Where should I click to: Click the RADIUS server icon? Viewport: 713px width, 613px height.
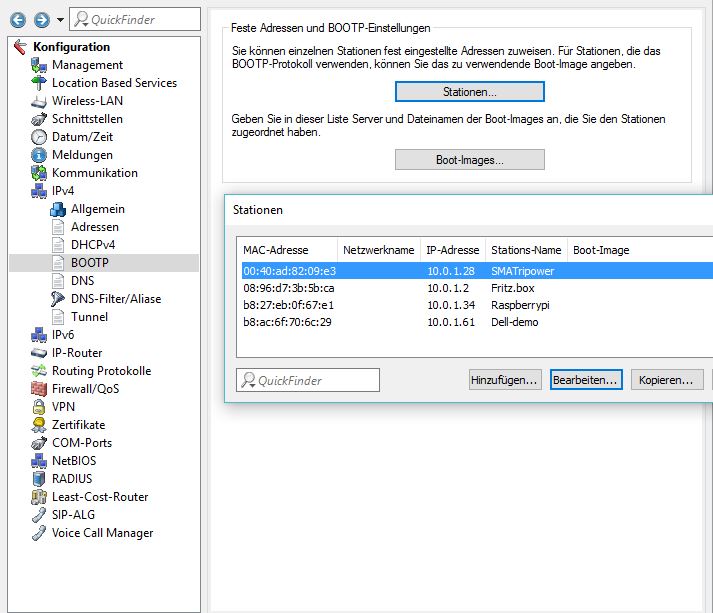tap(39, 479)
